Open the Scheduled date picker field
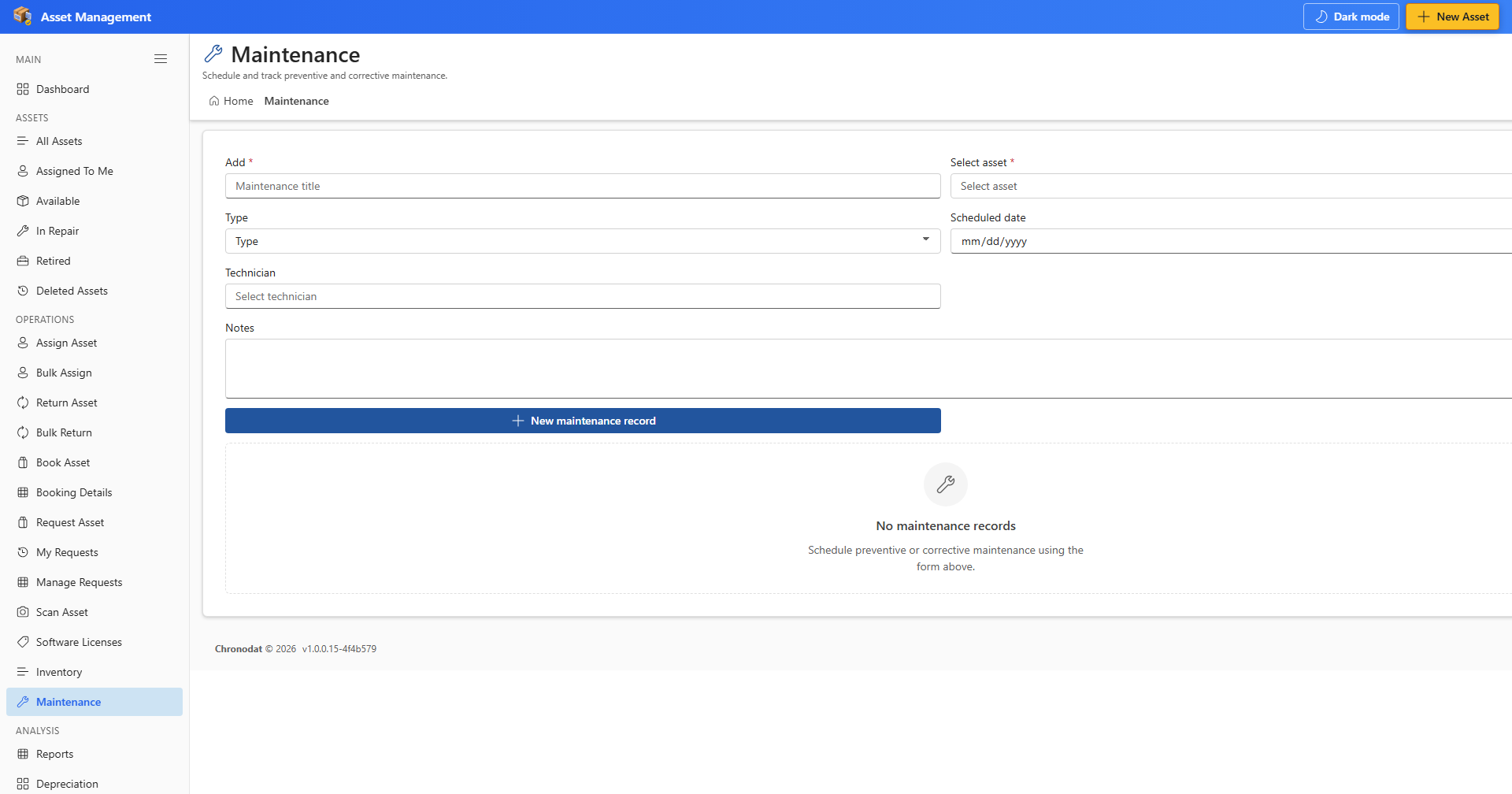Image resolution: width=1512 pixels, height=794 pixels. (1231, 241)
